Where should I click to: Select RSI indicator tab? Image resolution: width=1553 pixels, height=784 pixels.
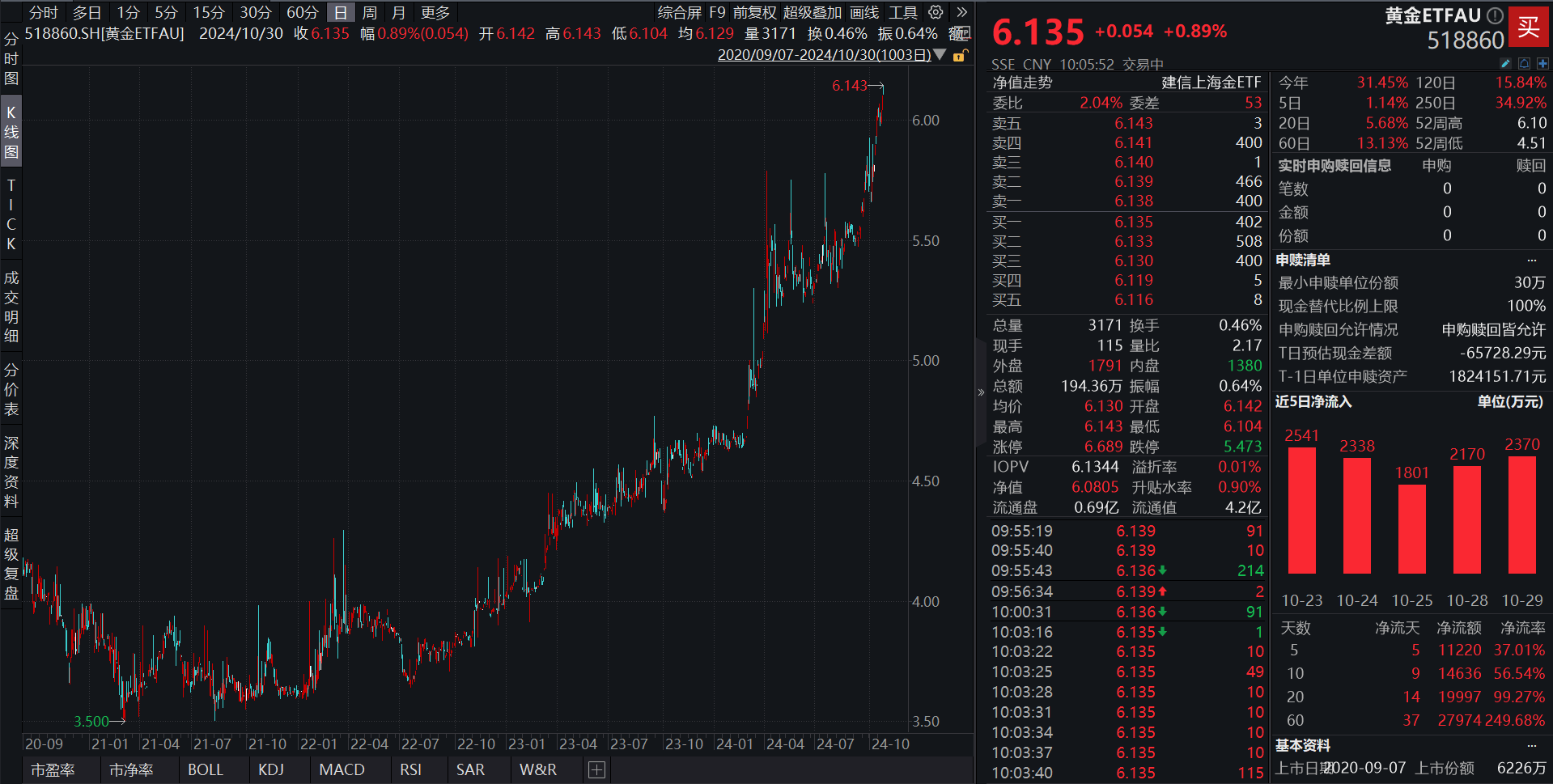coord(410,770)
